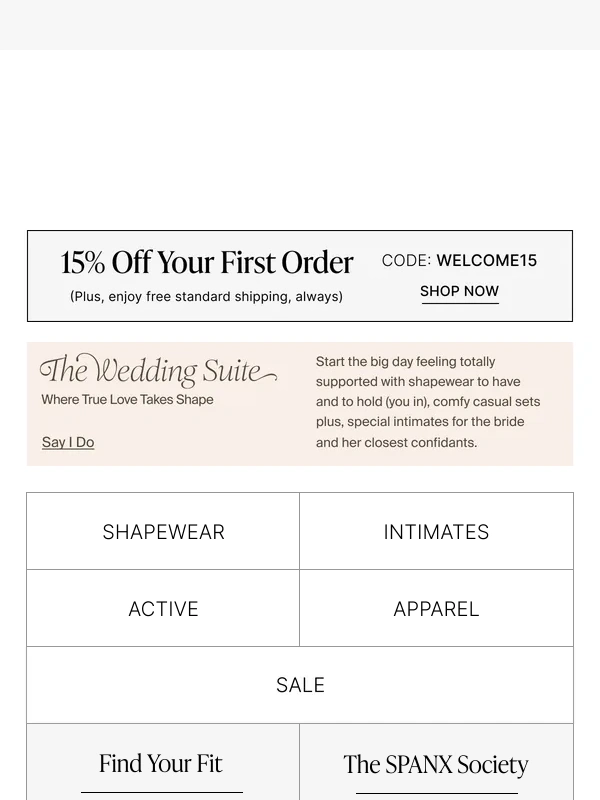Go to the INTIMATES category
600x800 pixels.
tap(437, 531)
